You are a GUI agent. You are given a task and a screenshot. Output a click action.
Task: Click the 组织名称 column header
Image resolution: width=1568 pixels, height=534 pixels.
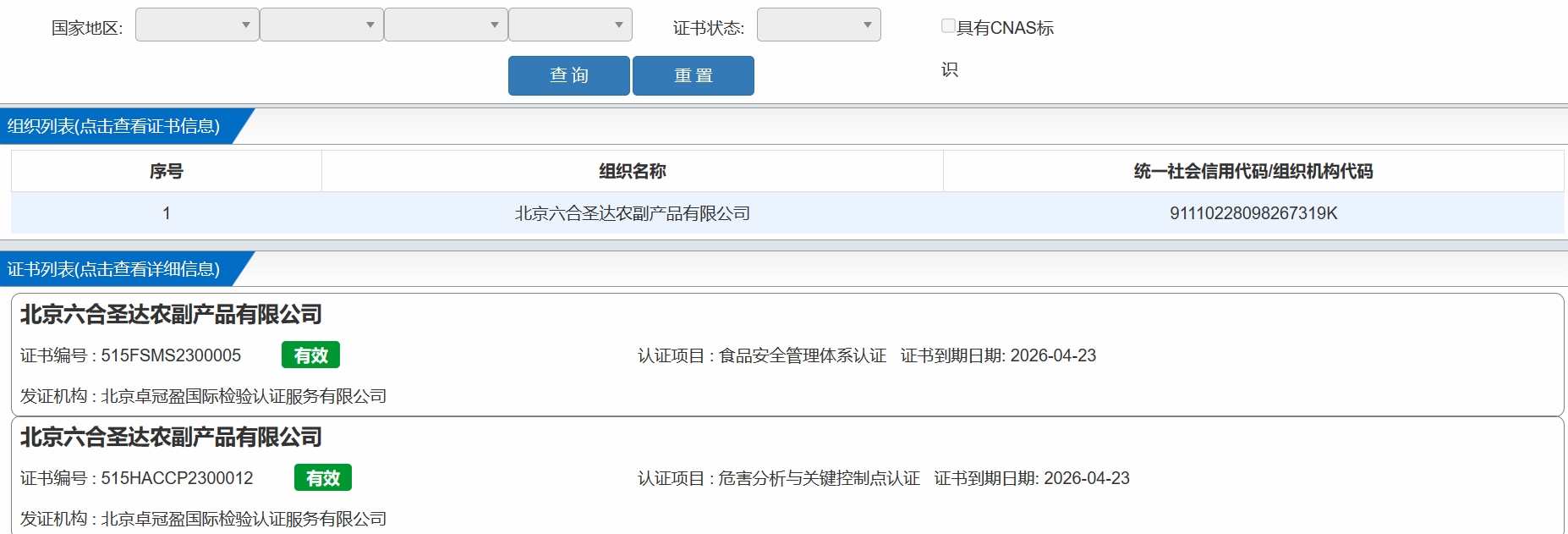pyautogui.click(x=633, y=171)
